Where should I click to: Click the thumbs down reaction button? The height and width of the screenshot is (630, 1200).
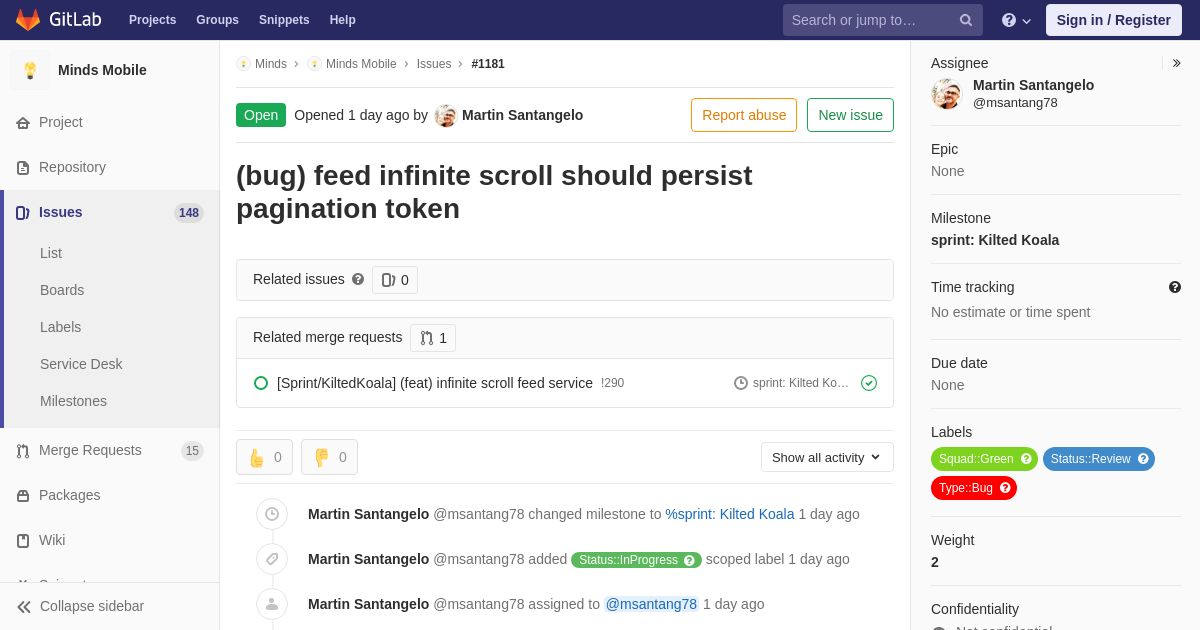point(329,457)
